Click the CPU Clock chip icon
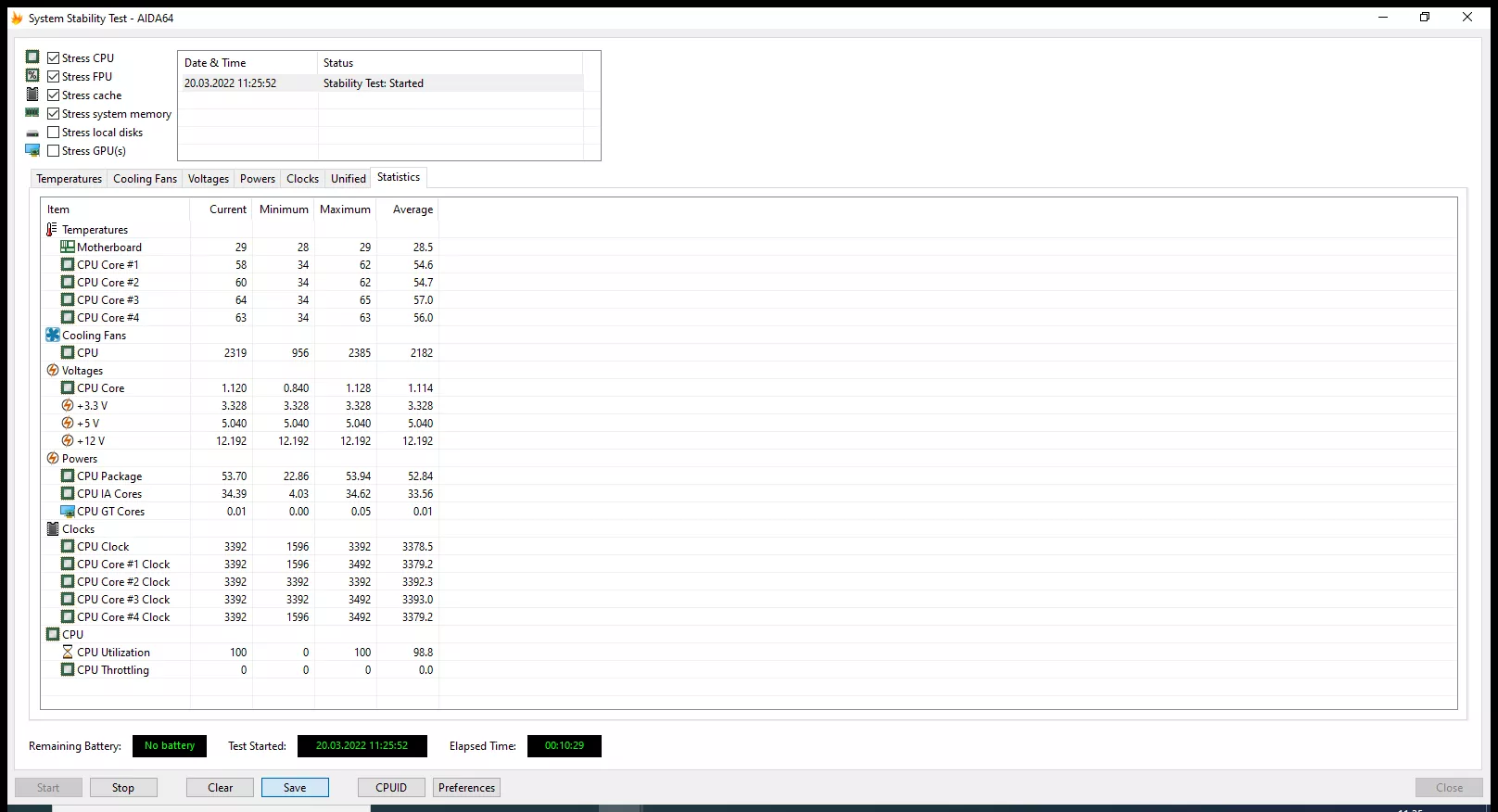The width and height of the screenshot is (1498, 812). pyautogui.click(x=68, y=547)
